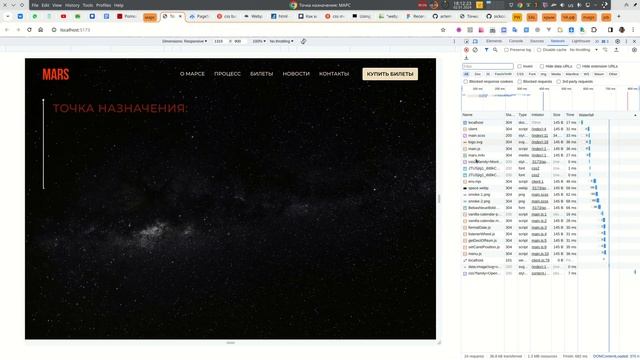Open Chrome profile avatar

pos(622,30)
